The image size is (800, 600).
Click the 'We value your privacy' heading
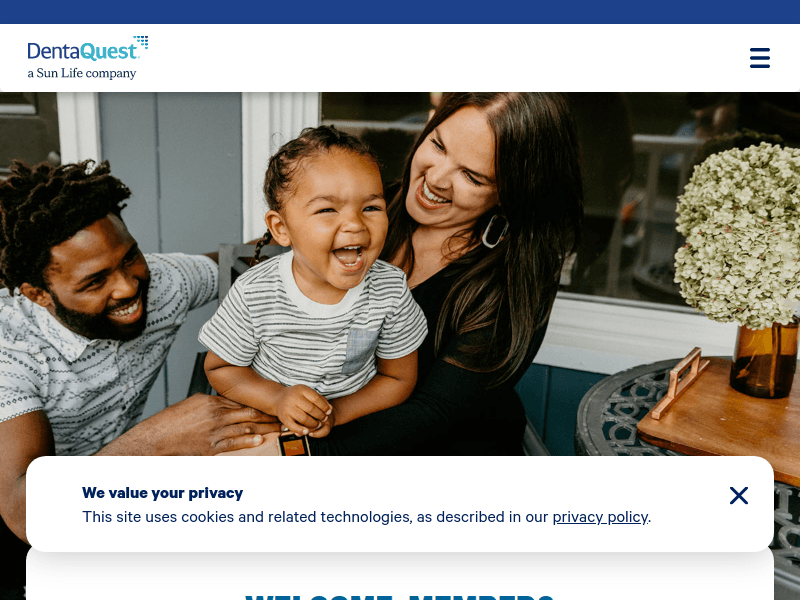[x=162, y=493]
